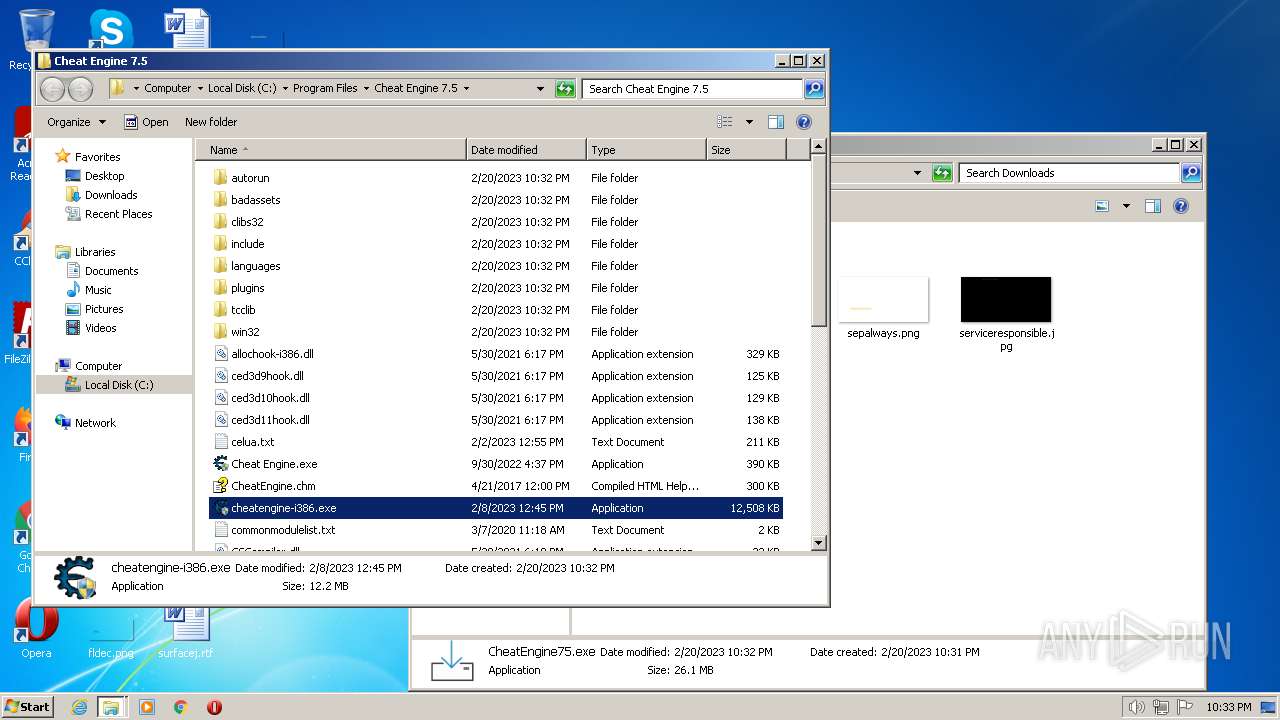Open help with the question mark icon

click(x=803, y=122)
